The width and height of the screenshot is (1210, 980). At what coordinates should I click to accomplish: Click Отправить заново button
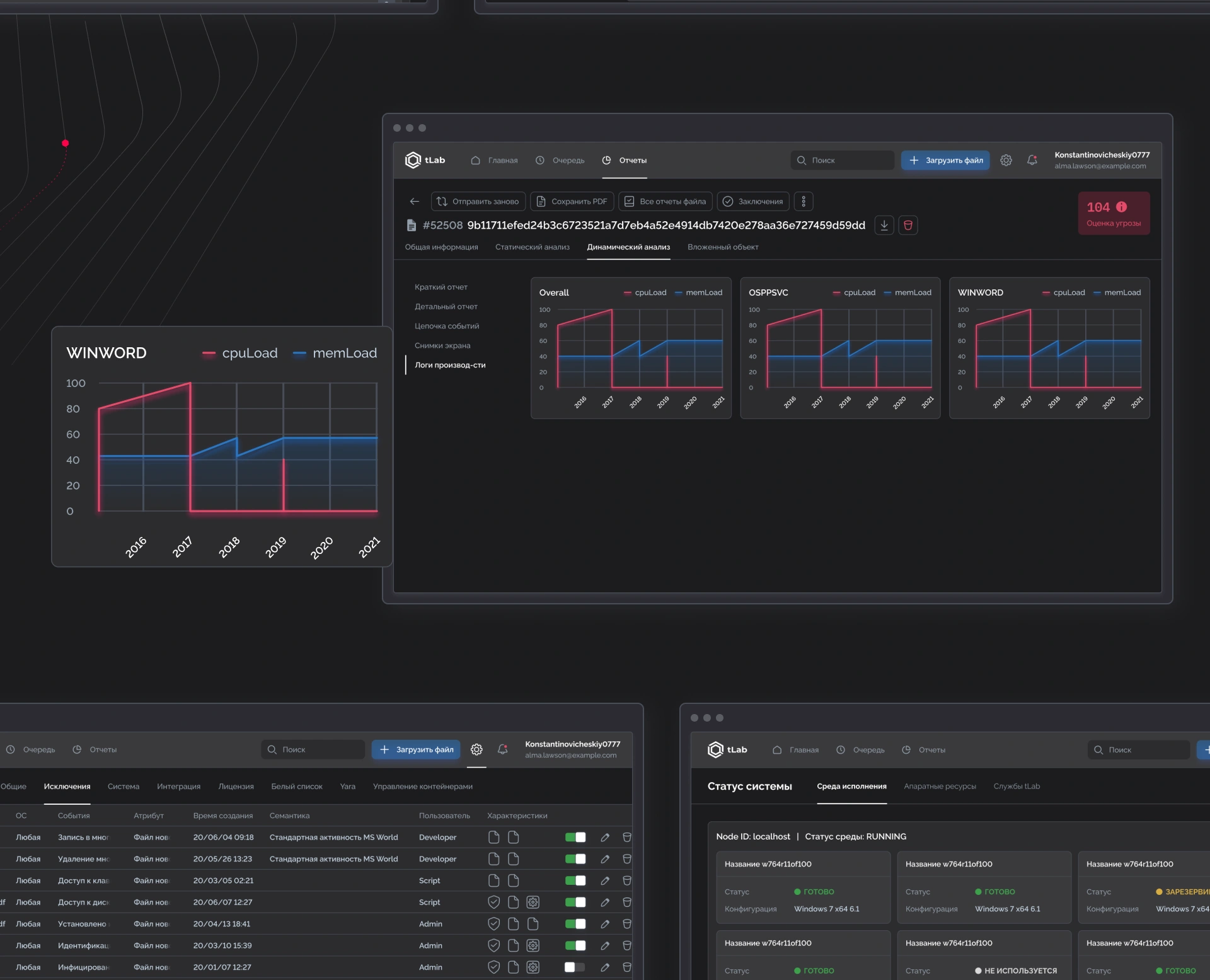[478, 202]
